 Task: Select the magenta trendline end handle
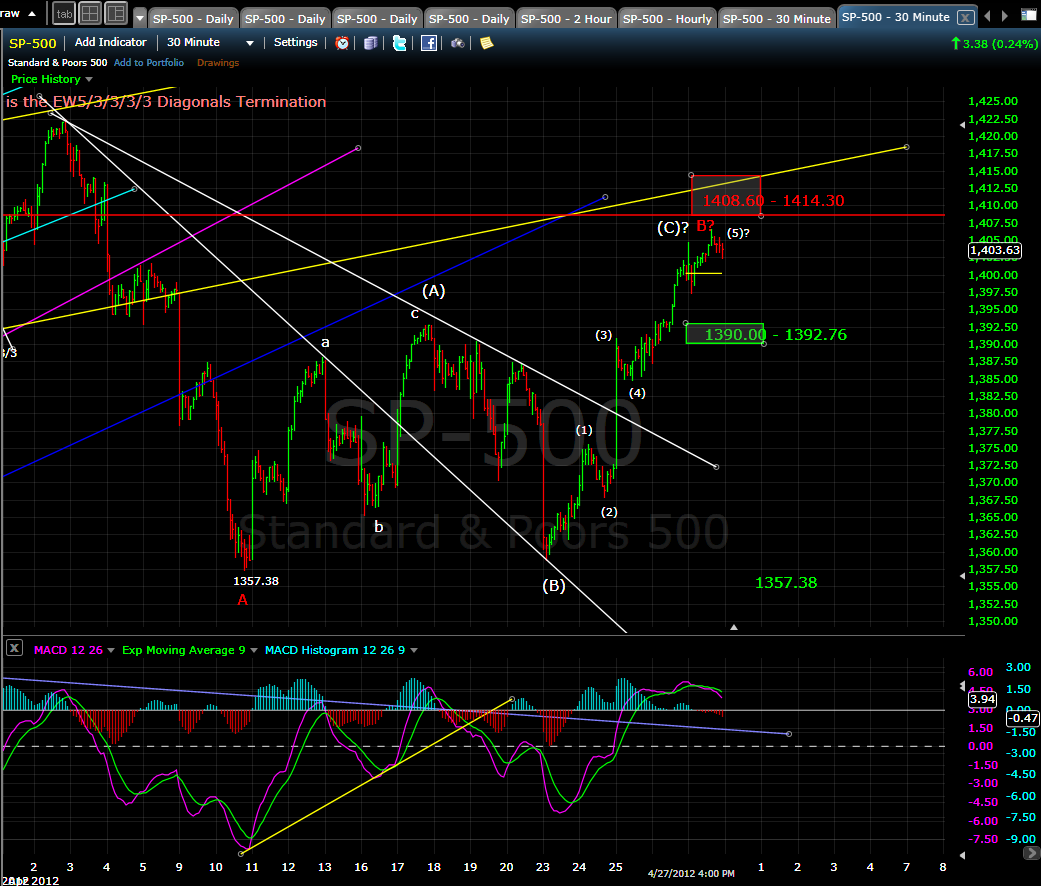pos(358,148)
